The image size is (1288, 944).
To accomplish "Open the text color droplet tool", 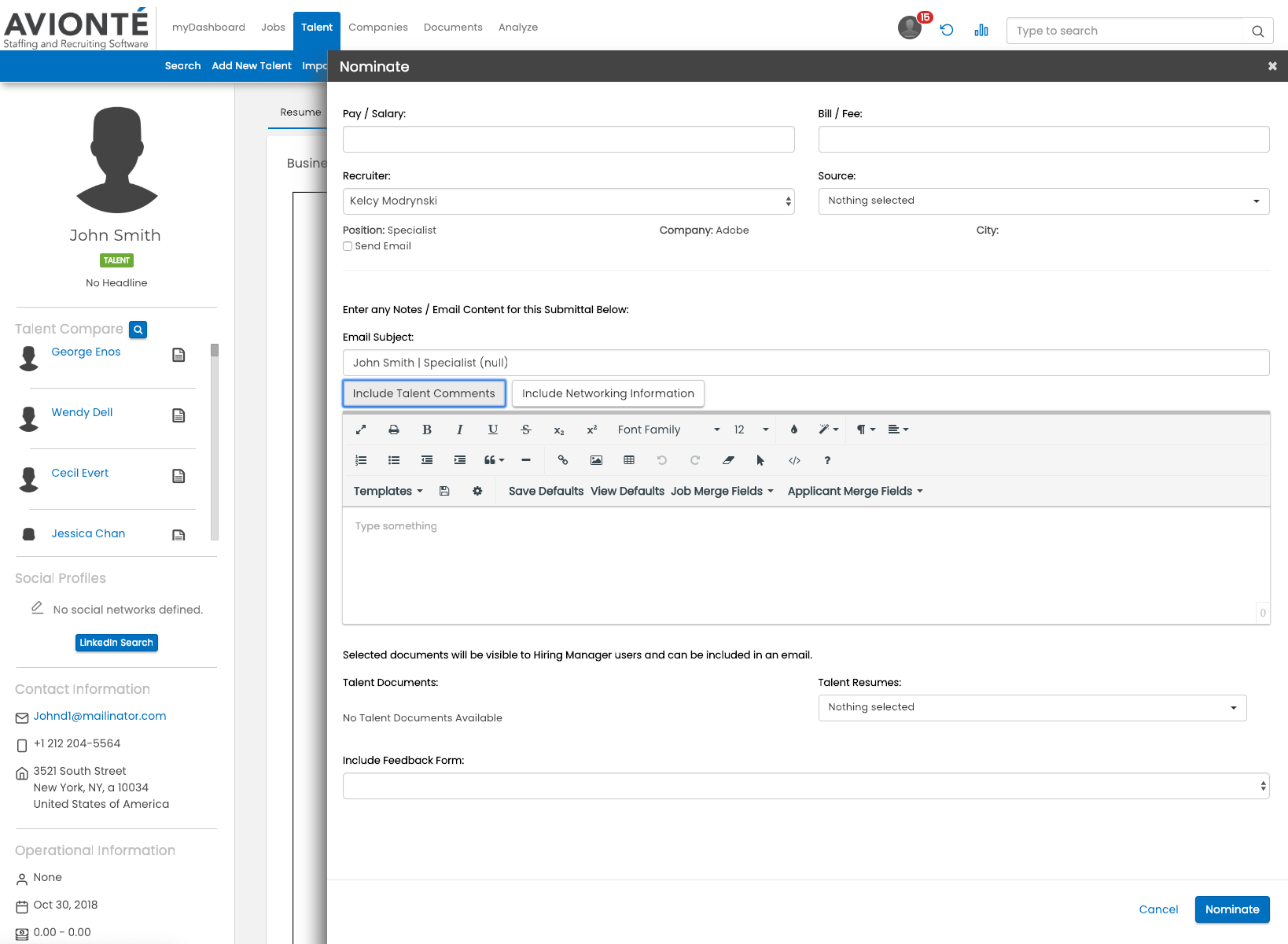I will (794, 430).
